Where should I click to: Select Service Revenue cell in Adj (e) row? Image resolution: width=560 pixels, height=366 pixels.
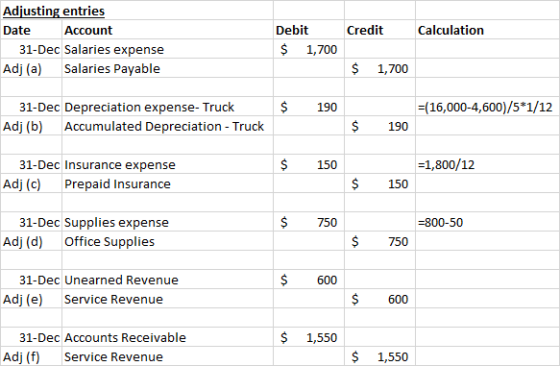(168, 299)
